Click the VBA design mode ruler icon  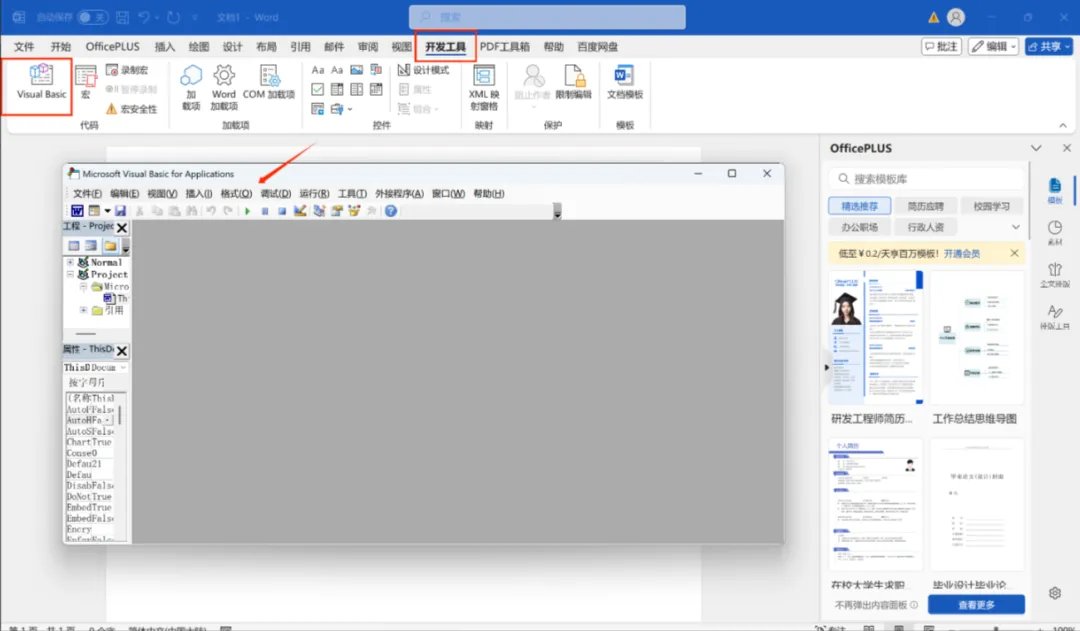[x=300, y=211]
